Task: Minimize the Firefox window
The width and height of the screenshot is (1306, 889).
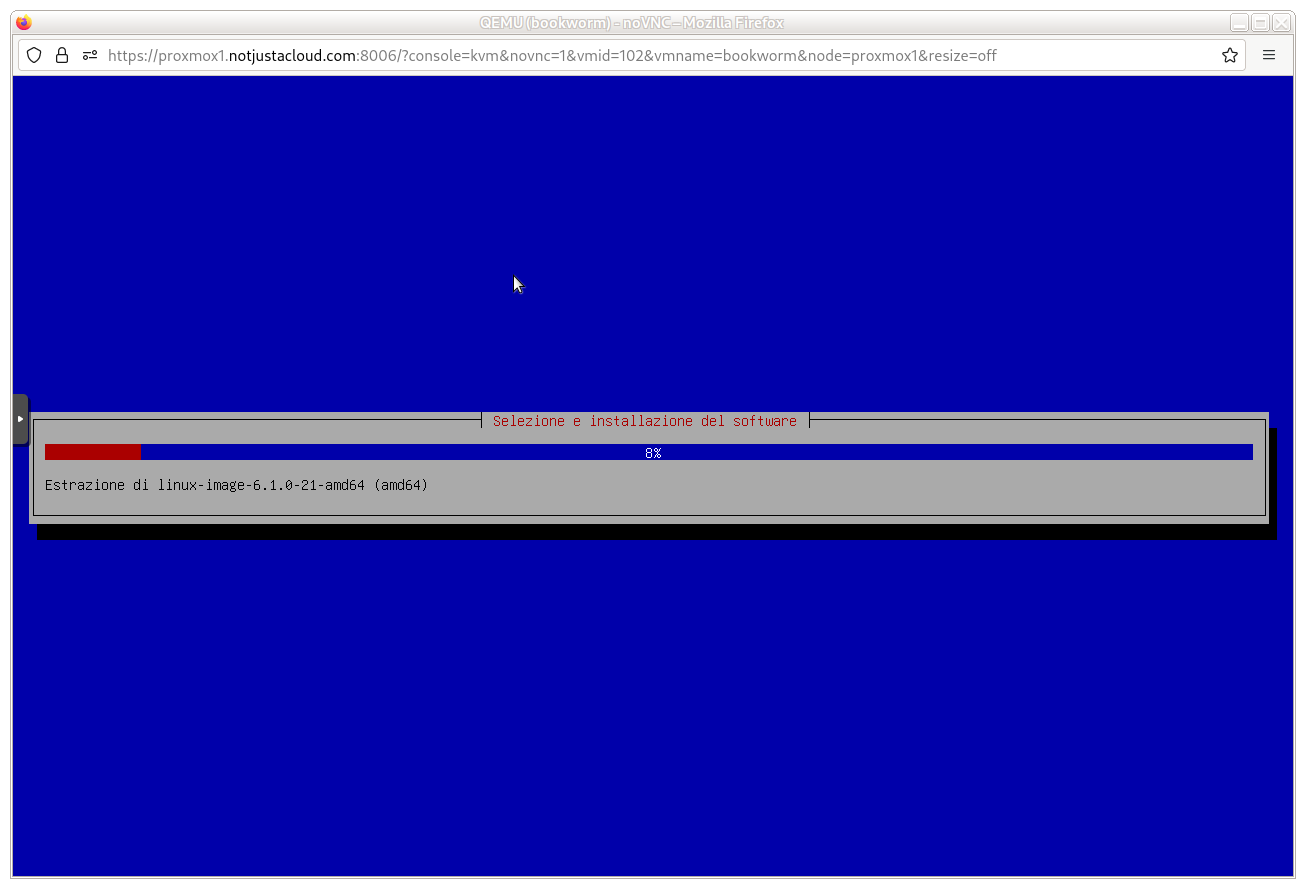Action: click(1239, 23)
